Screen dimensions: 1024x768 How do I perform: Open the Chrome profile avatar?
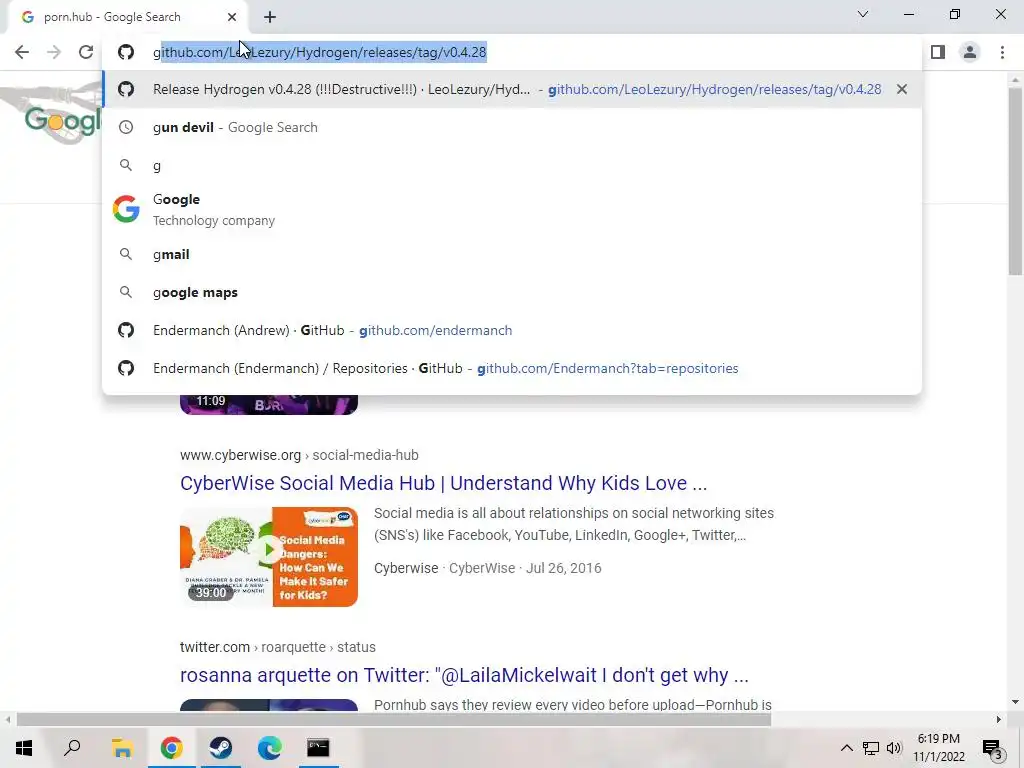coord(970,52)
